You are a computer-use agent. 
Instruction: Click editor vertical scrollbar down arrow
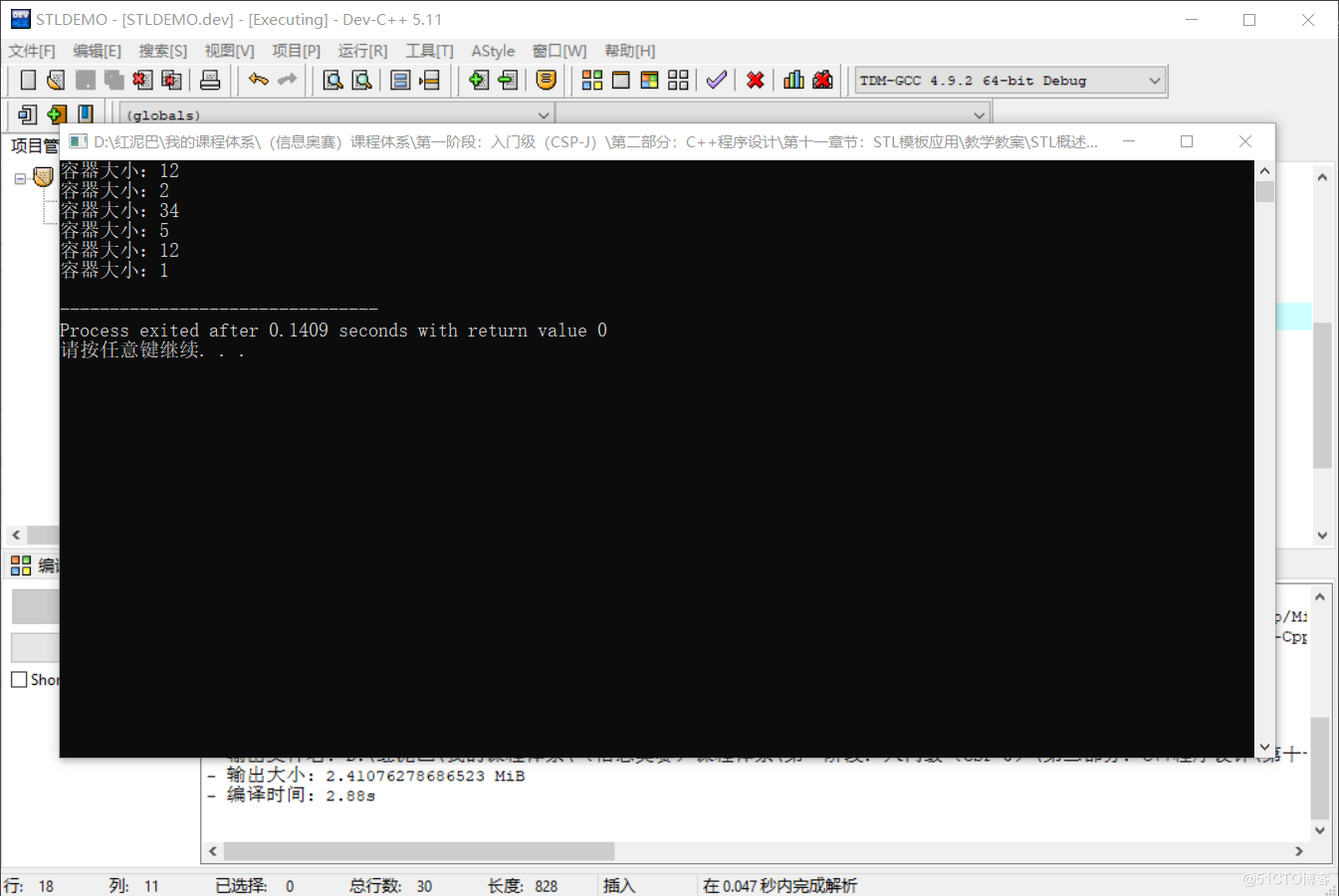[1322, 535]
